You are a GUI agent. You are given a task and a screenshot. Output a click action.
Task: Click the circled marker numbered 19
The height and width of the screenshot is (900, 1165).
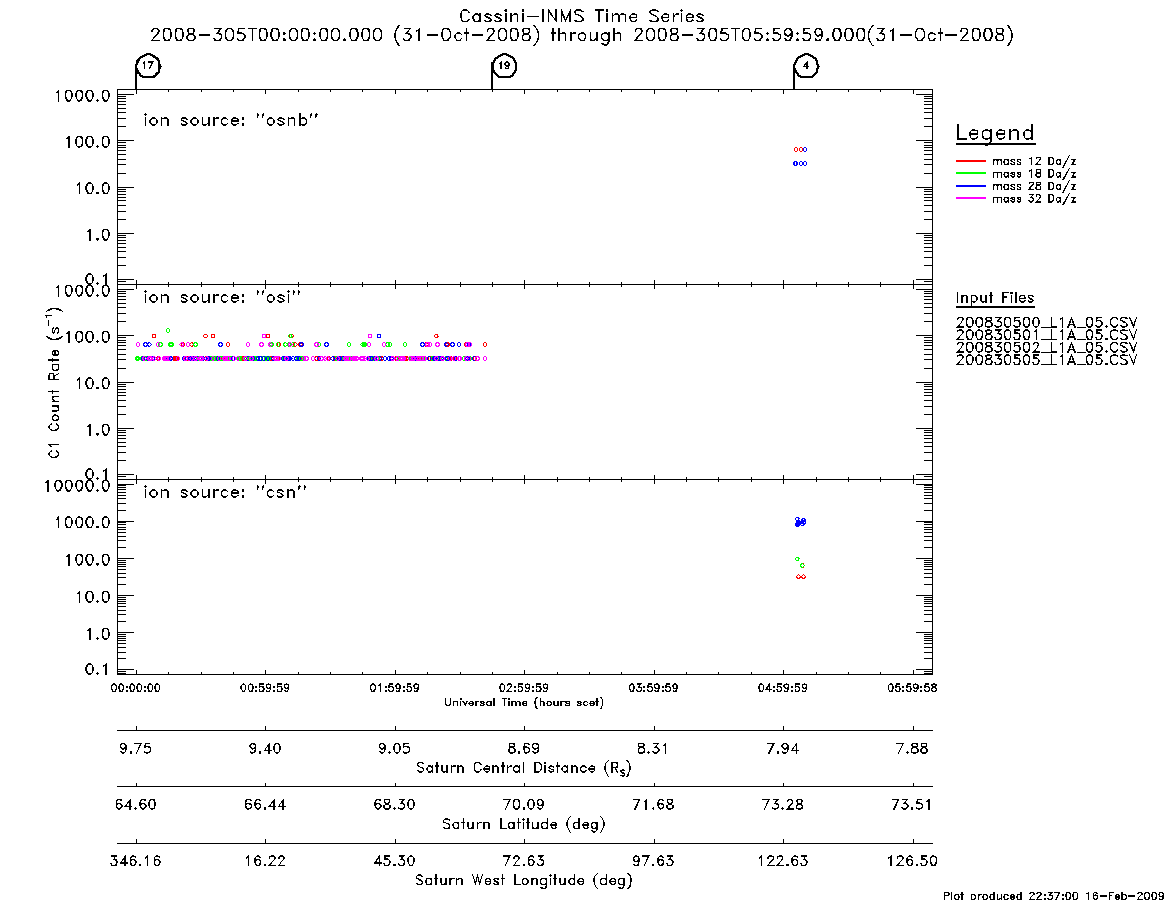504,65
